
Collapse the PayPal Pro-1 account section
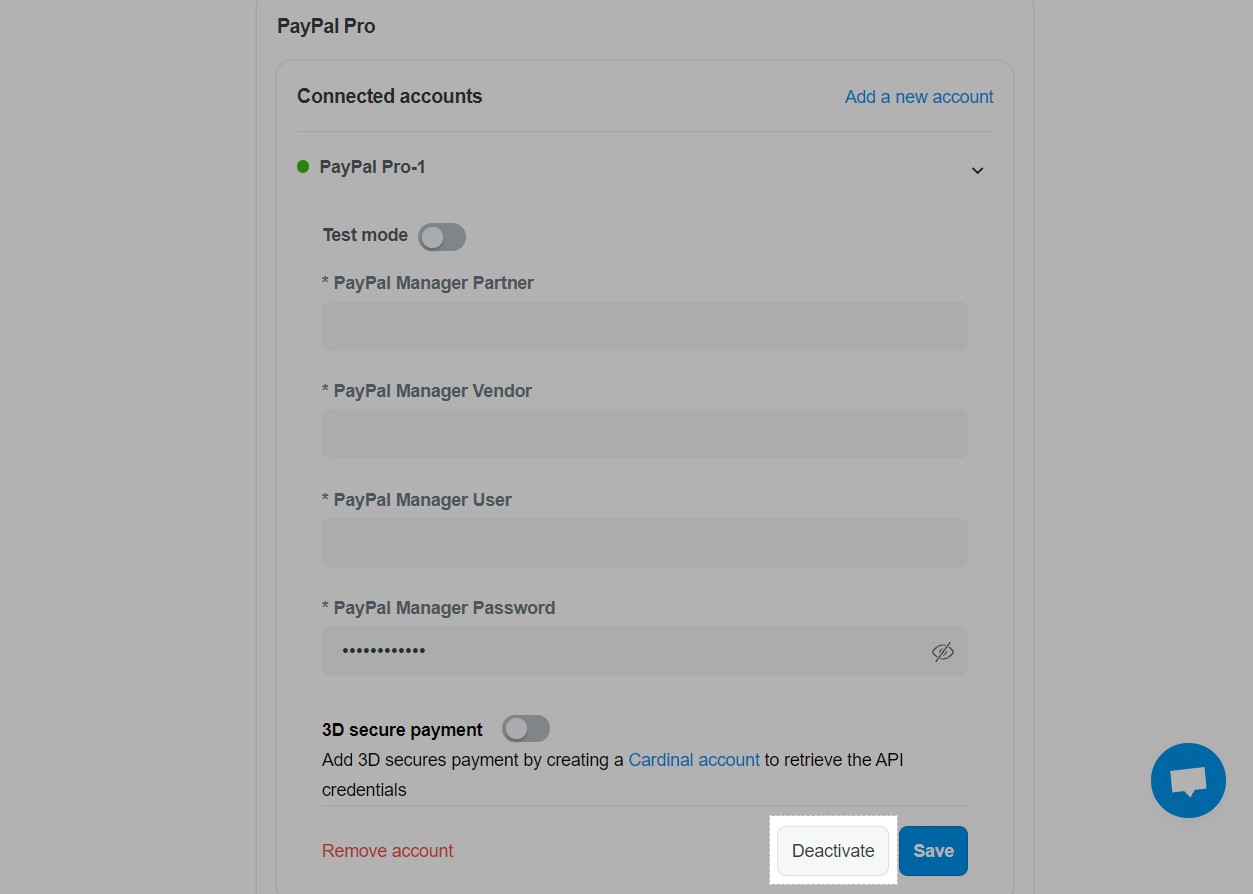(977, 170)
